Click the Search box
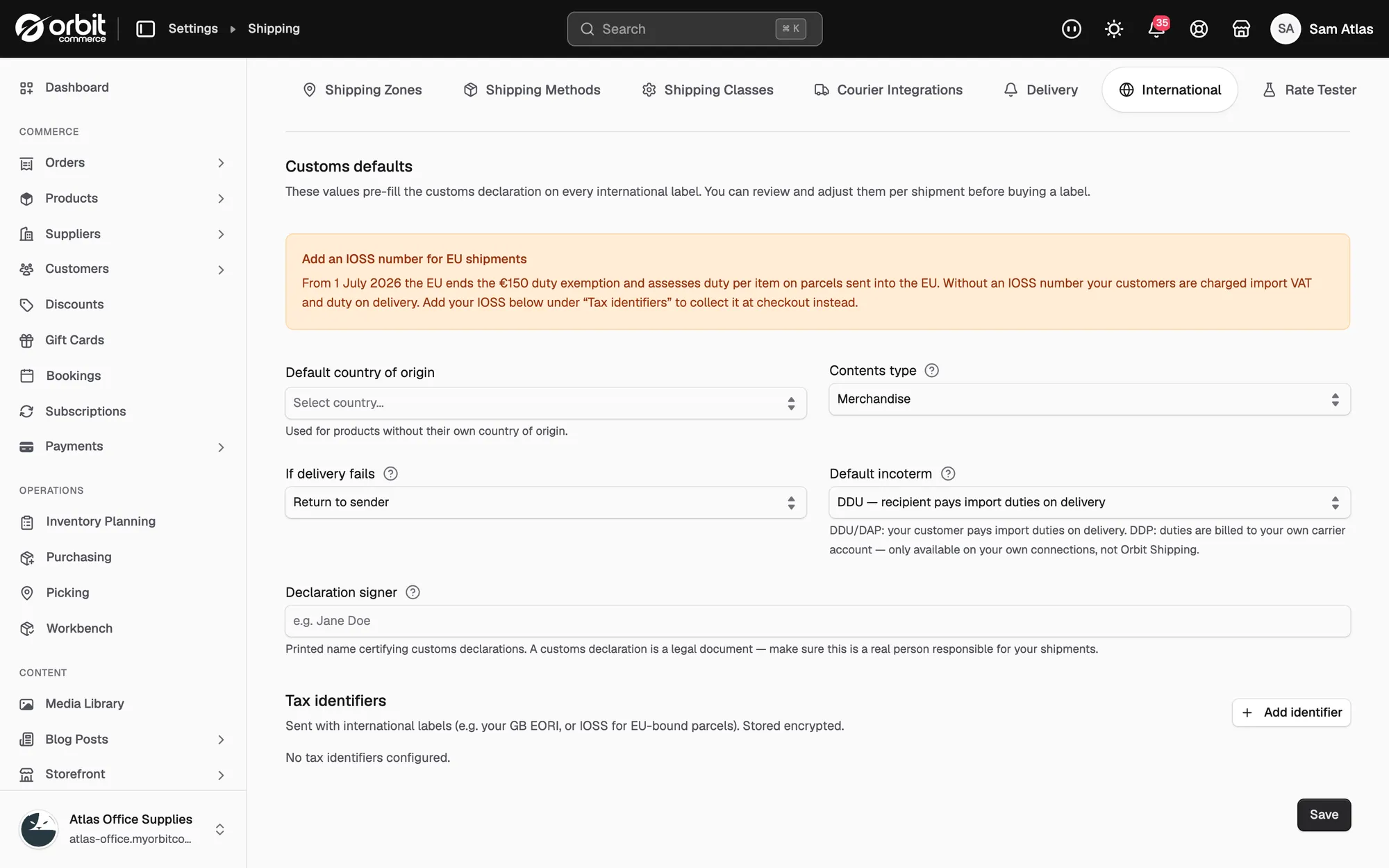This screenshot has width=1389, height=868. pos(694,28)
